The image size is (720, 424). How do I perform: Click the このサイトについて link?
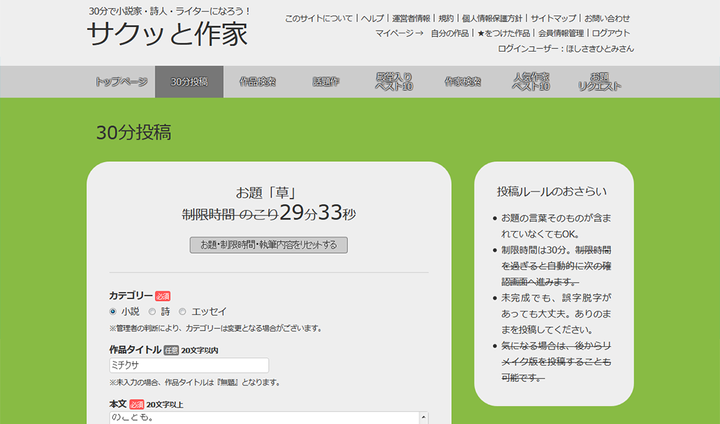pyautogui.click(x=319, y=18)
